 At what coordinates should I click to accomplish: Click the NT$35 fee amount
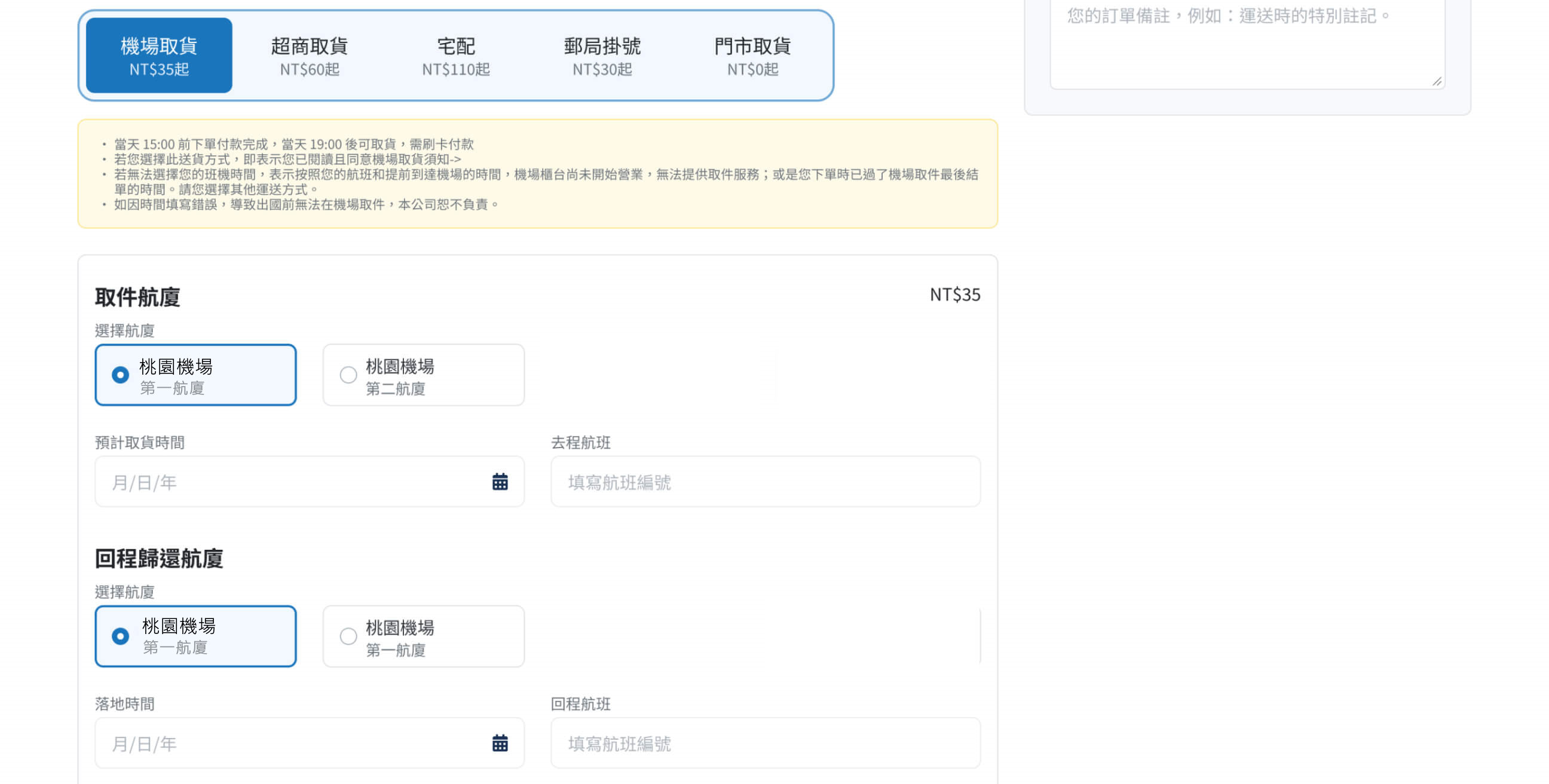click(x=954, y=295)
